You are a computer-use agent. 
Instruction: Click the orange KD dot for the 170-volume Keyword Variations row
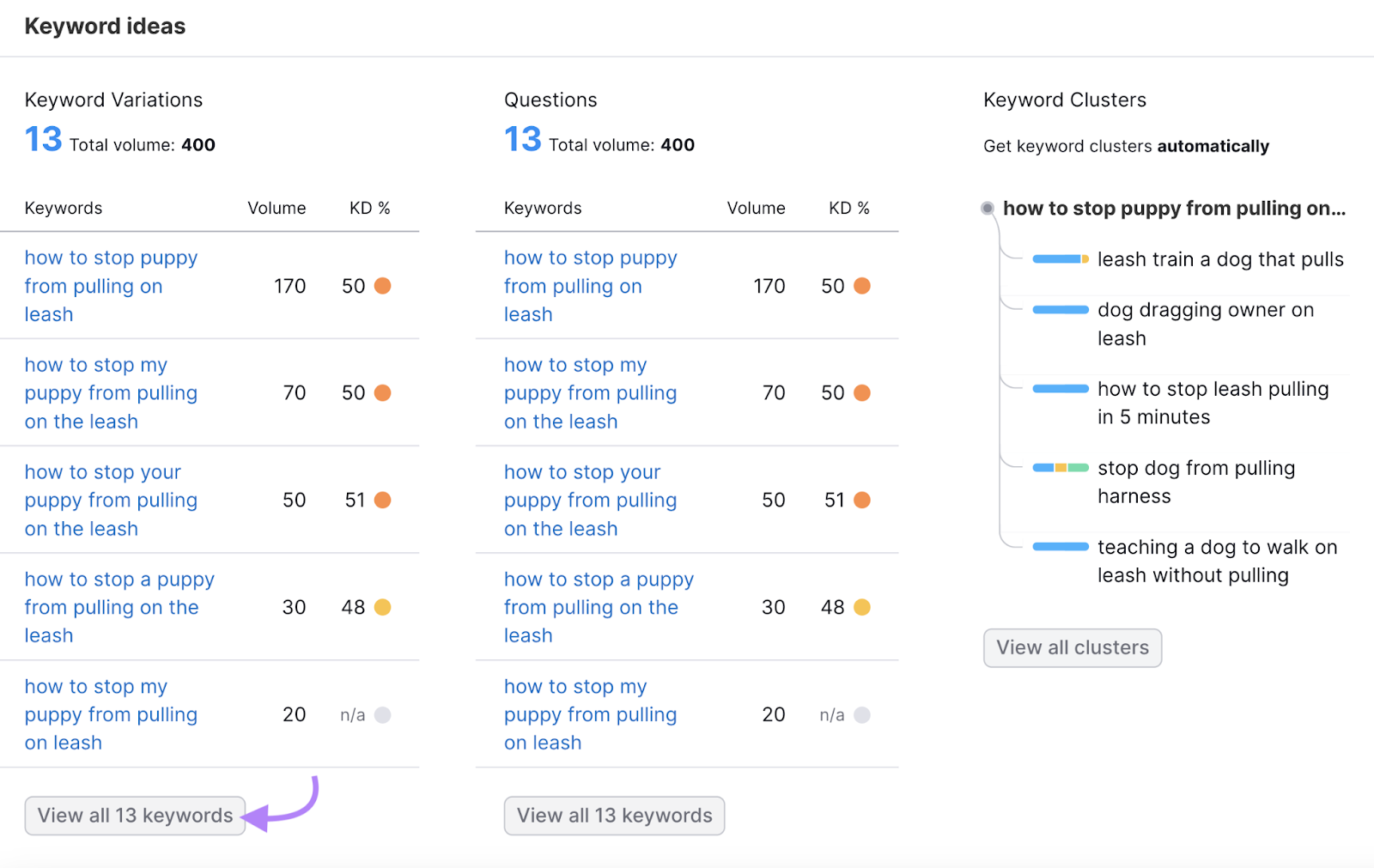383,286
